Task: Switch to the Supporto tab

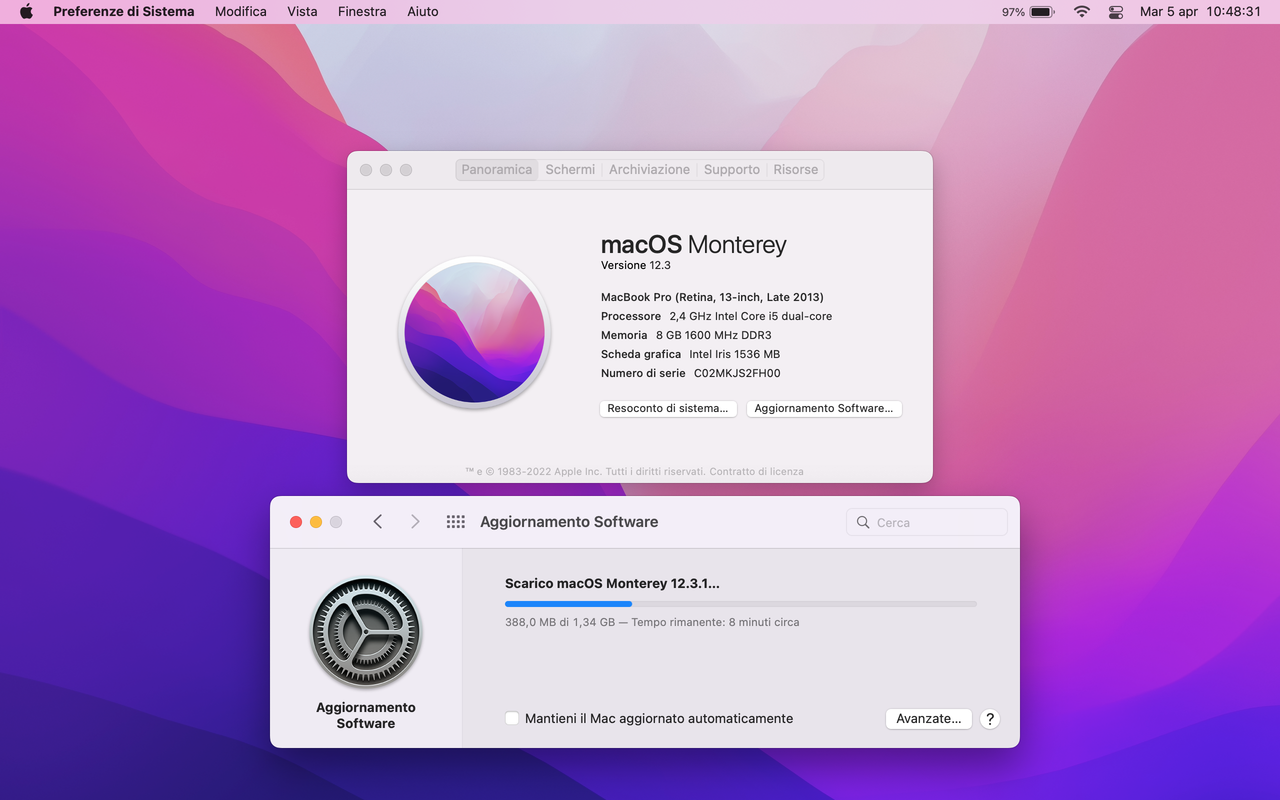Action: 732,170
